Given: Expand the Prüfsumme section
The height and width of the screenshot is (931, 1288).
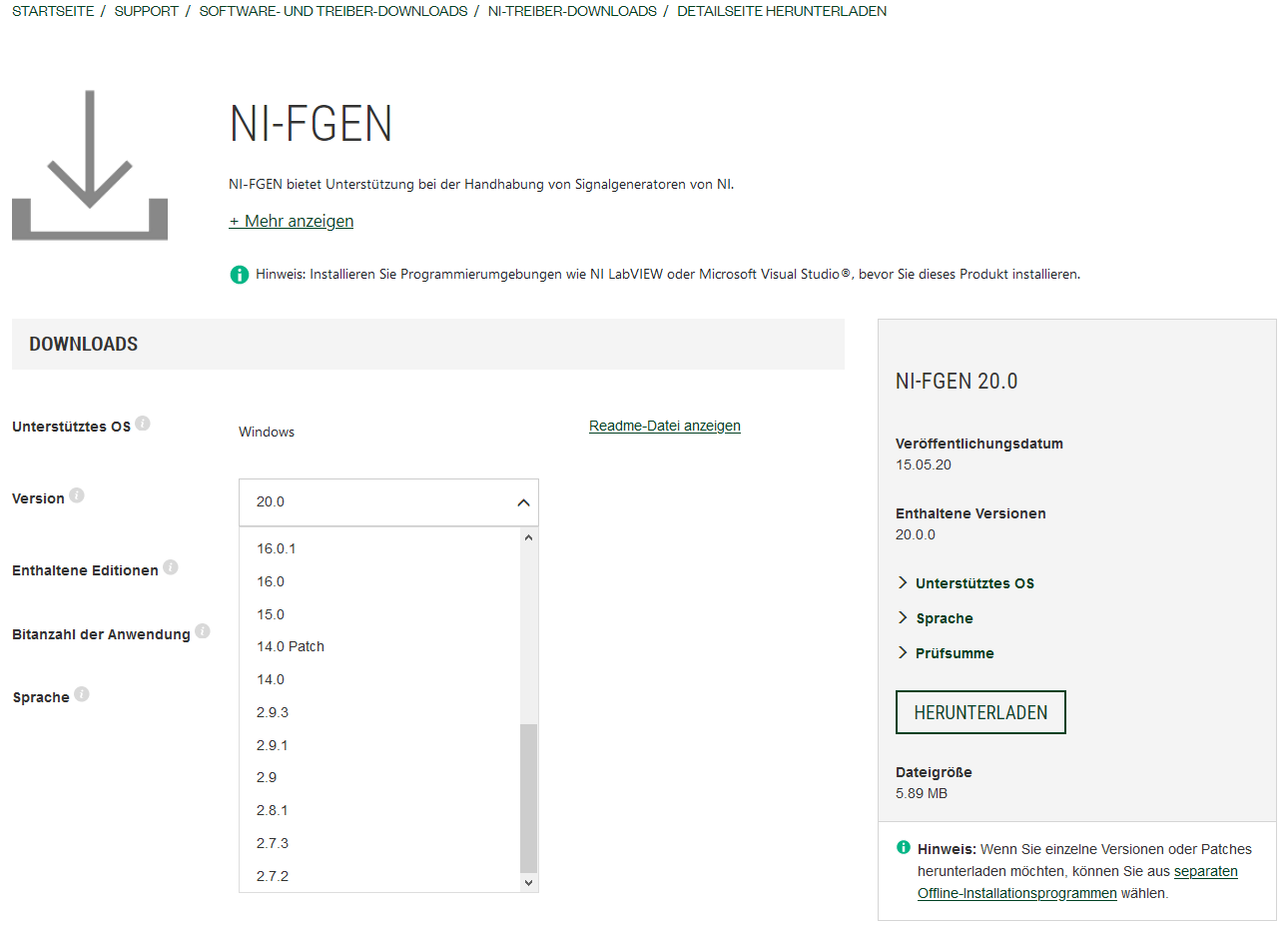Looking at the screenshot, I should 946,653.
